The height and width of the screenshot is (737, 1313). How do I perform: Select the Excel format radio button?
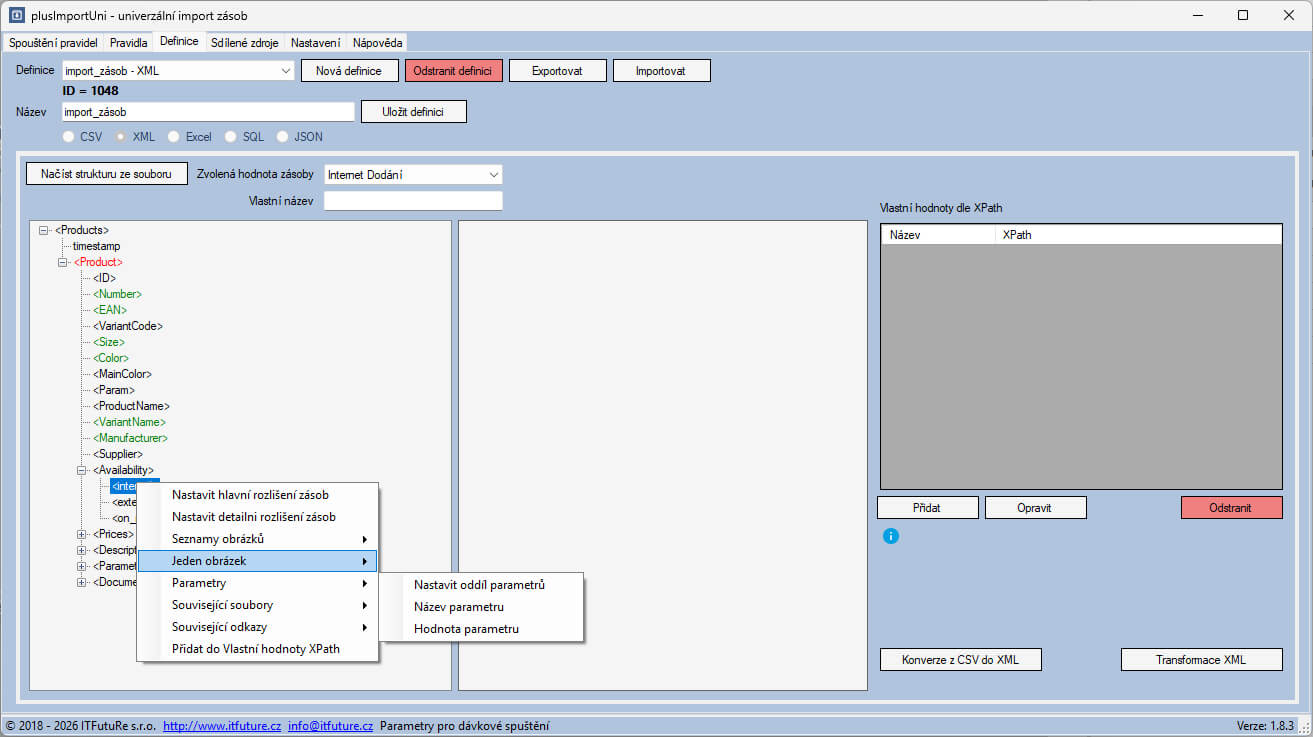coord(174,137)
